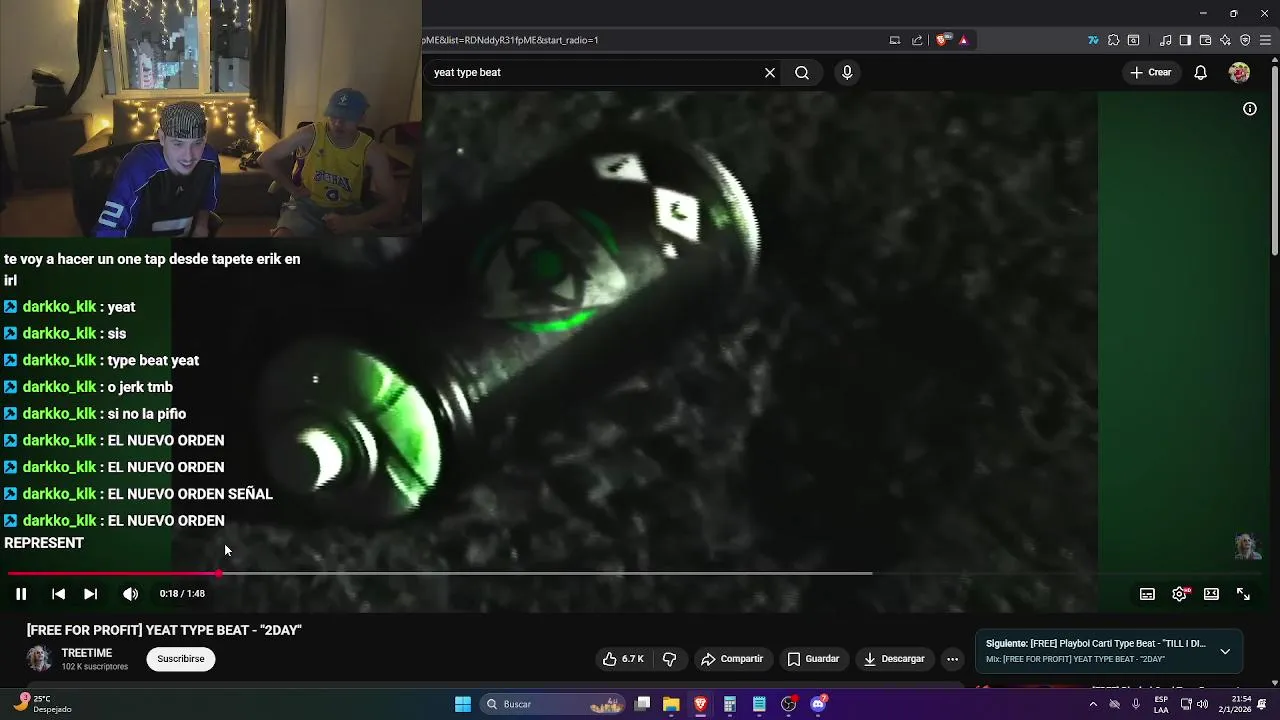1280x720 pixels.
Task: Switch to Brave browser in the taskbar
Action: pyautogui.click(x=700, y=704)
